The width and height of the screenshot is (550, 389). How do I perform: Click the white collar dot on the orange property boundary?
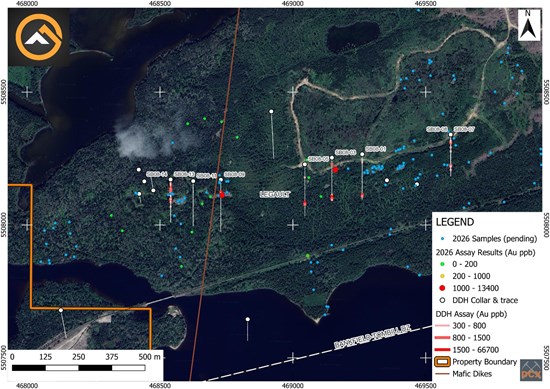coord(61,310)
